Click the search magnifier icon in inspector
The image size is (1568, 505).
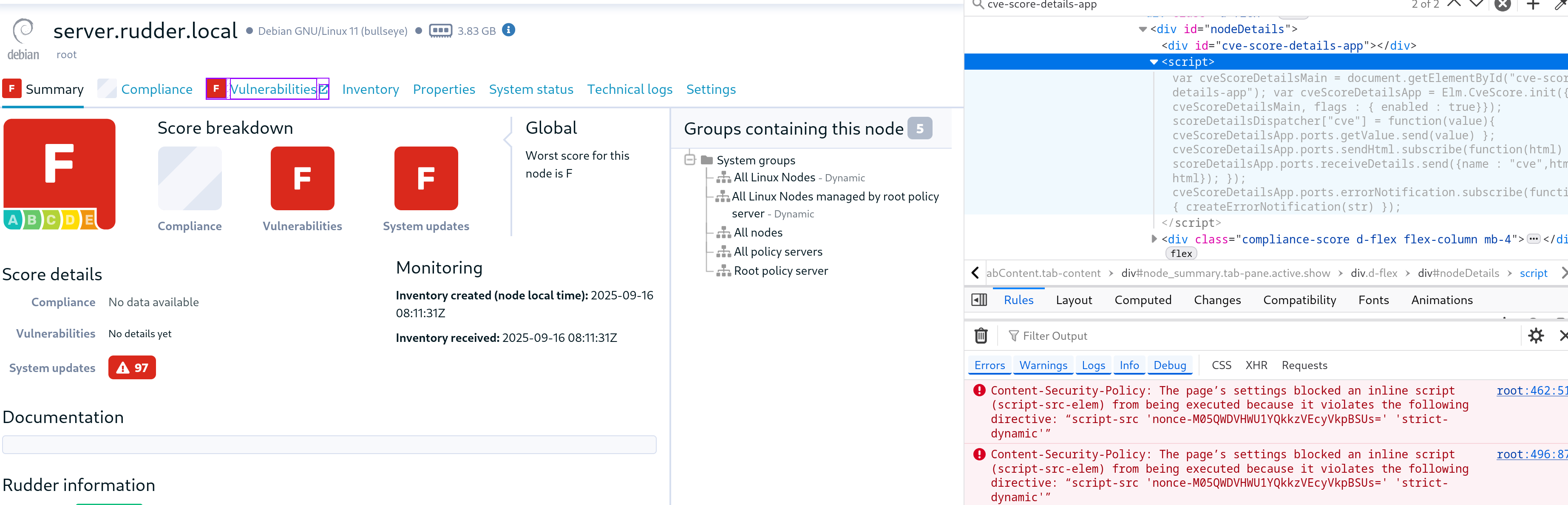point(978,5)
